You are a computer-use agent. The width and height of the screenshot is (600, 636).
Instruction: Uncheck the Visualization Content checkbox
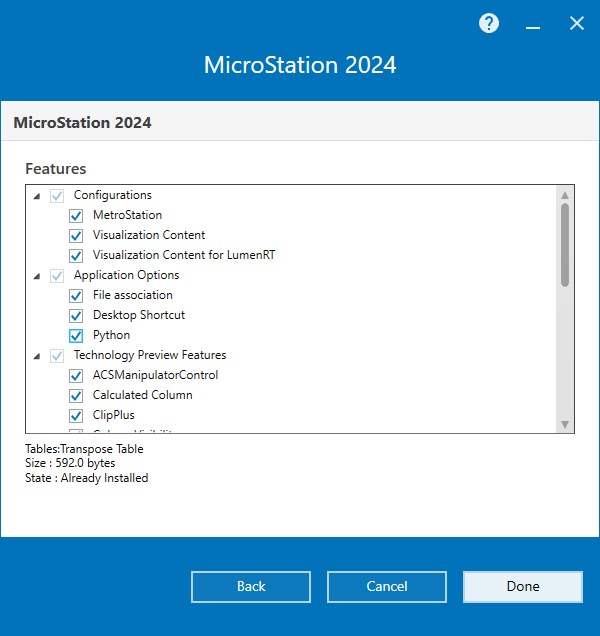[x=76, y=236]
